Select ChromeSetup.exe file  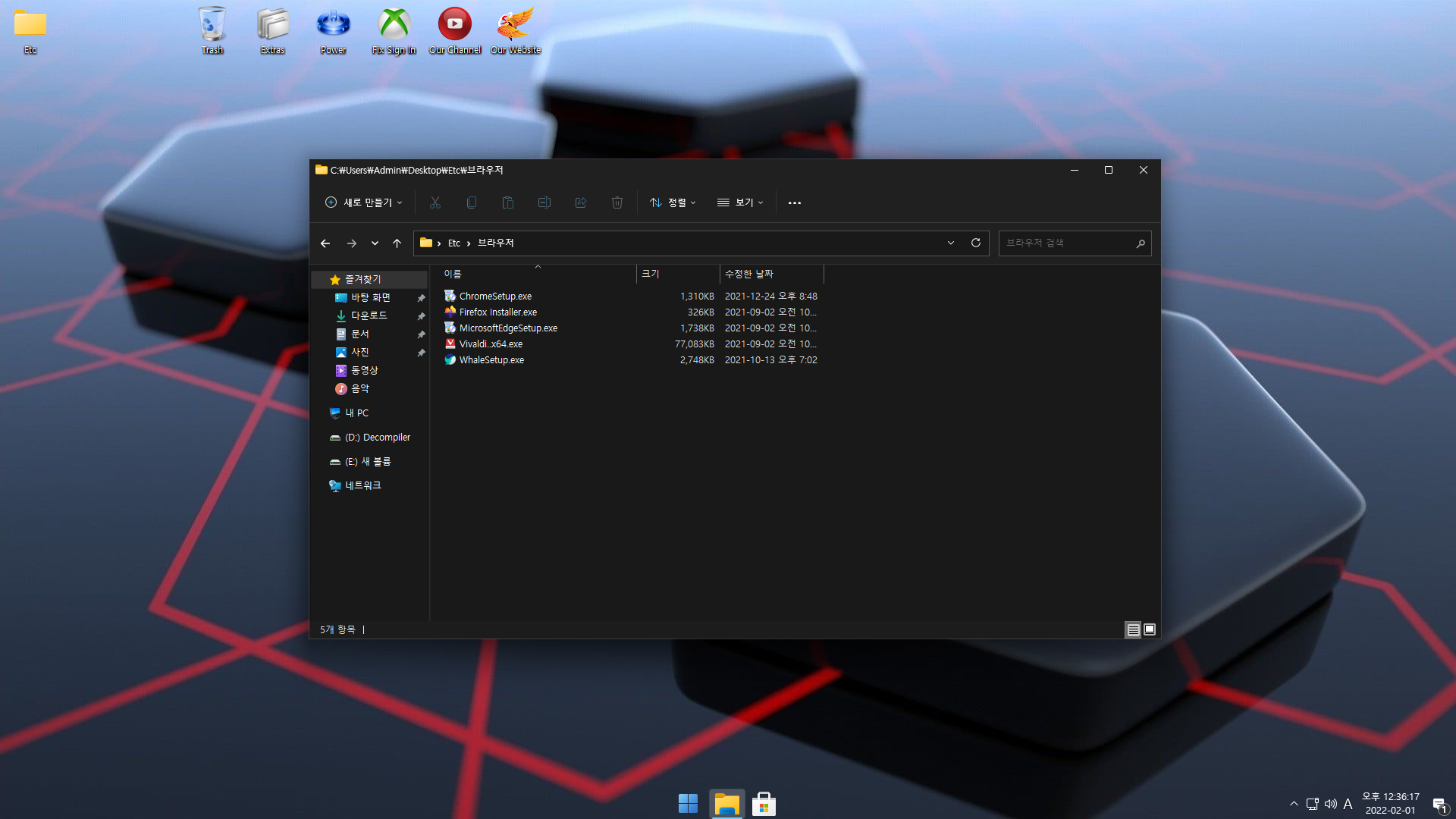(x=495, y=297)
